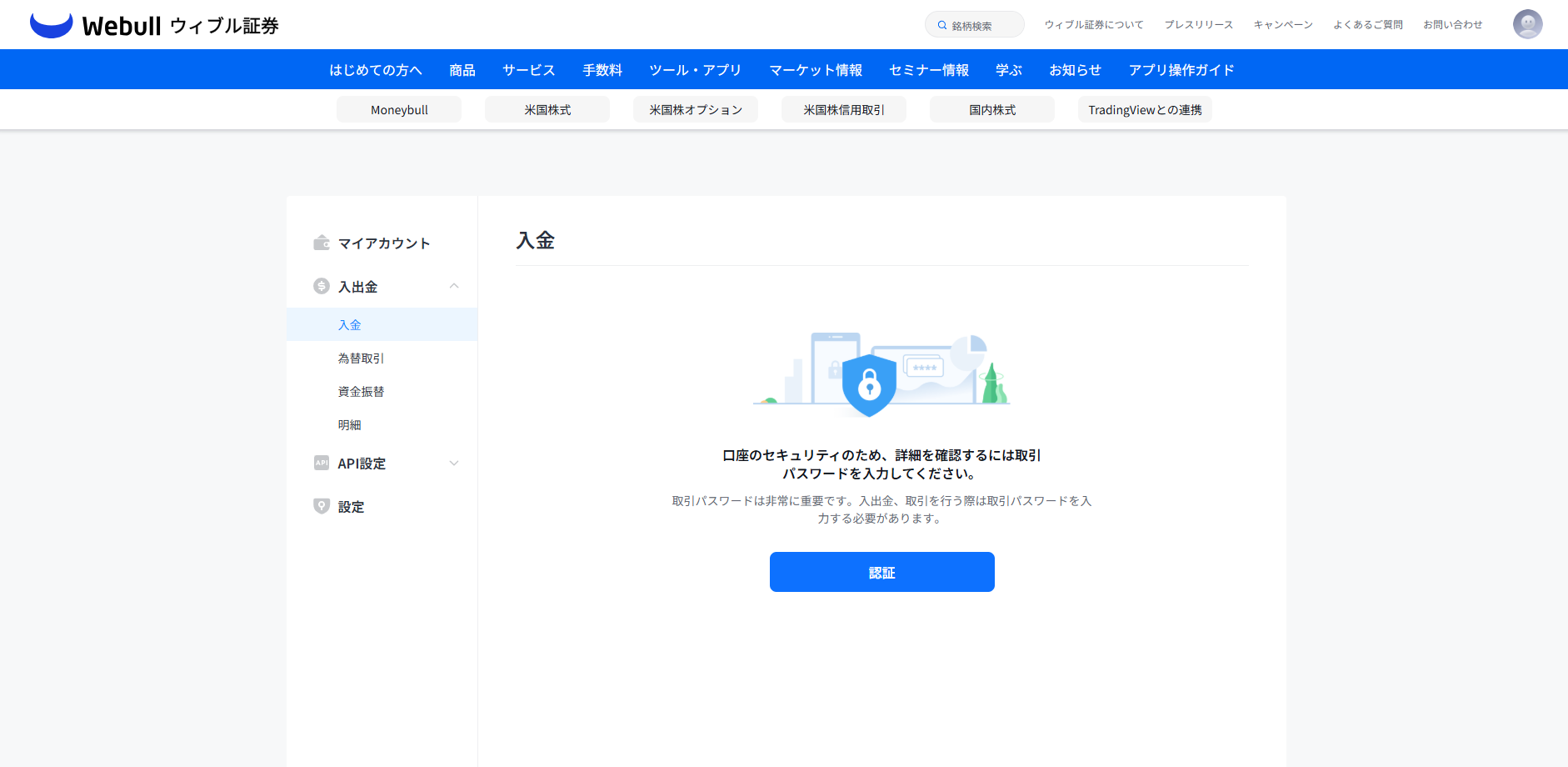This screenshot has height=767, width=1568.
Task: Select 為替取引 in the sidebar
Action: point(361,358)
